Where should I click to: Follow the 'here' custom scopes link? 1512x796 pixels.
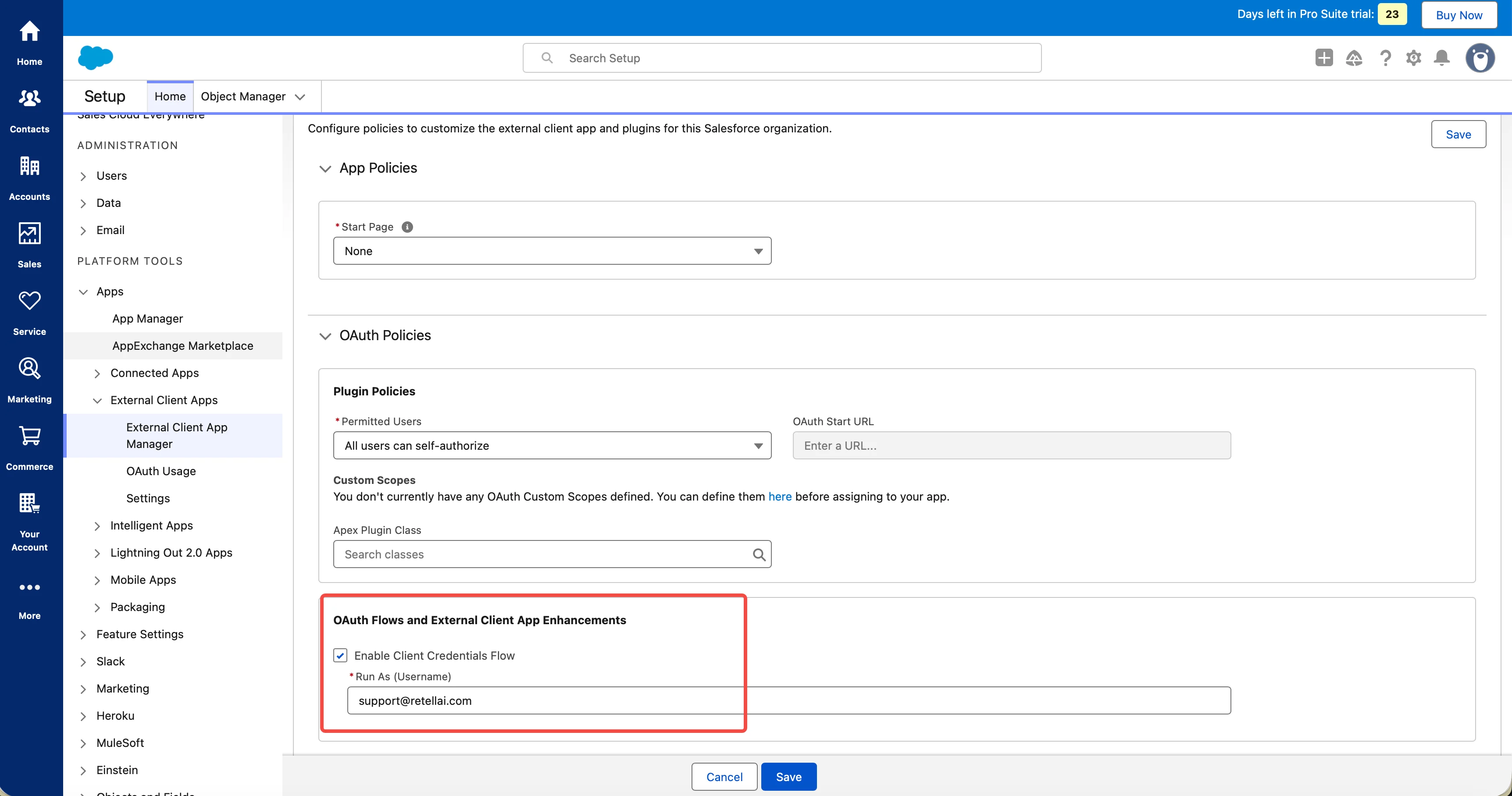click(780, 496)
